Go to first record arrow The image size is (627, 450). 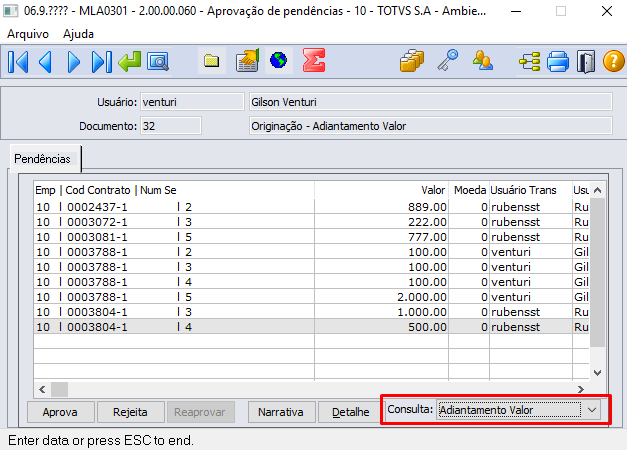coord(18,62)
